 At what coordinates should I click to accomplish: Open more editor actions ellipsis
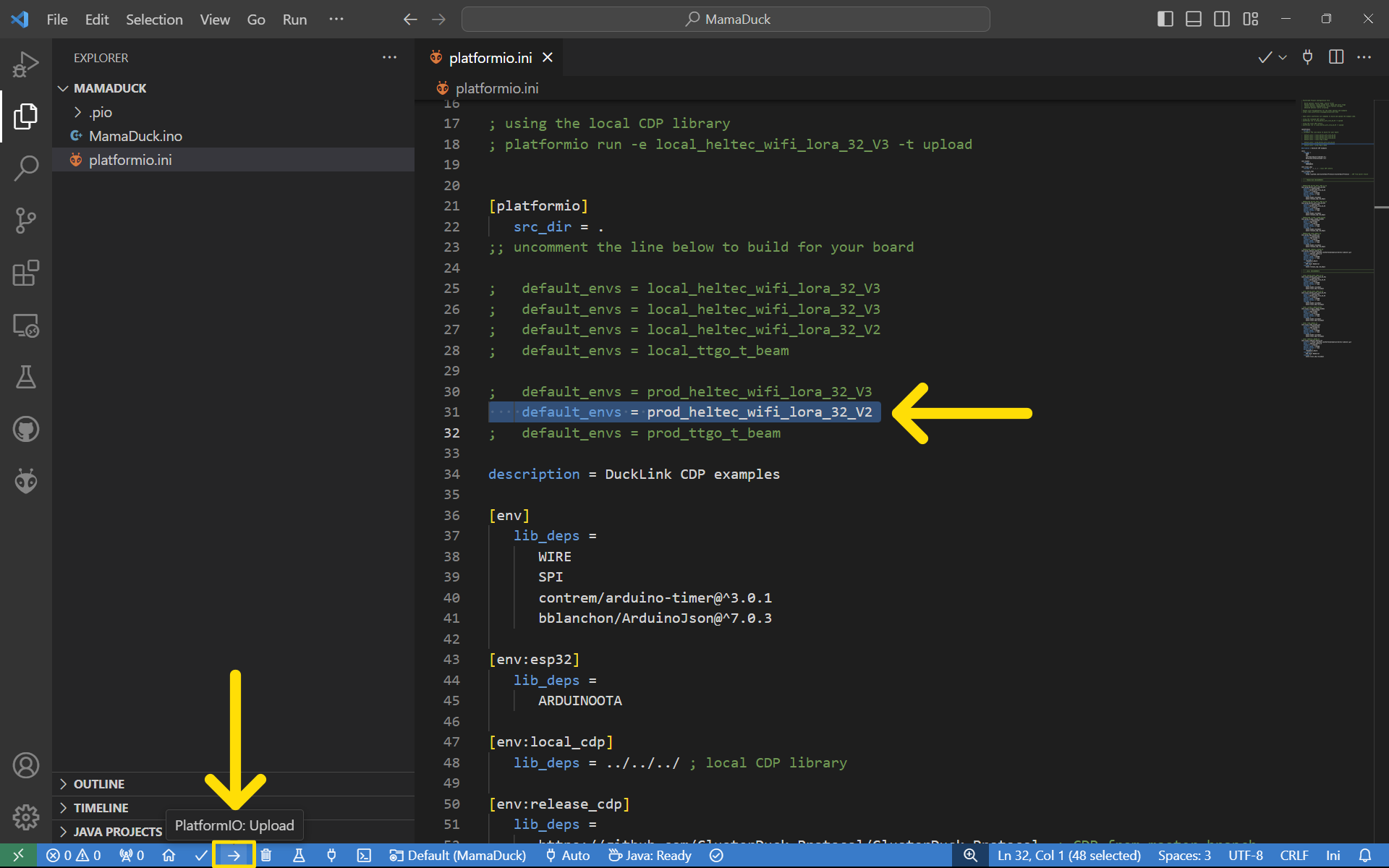point(1364,57)
